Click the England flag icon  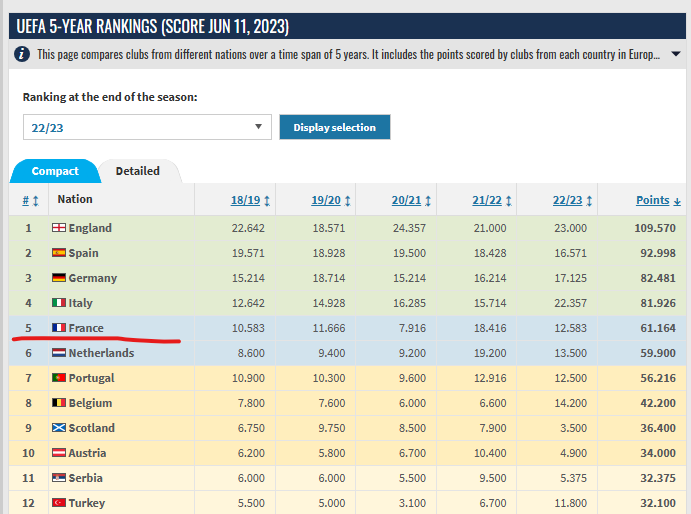click(59, 228)
